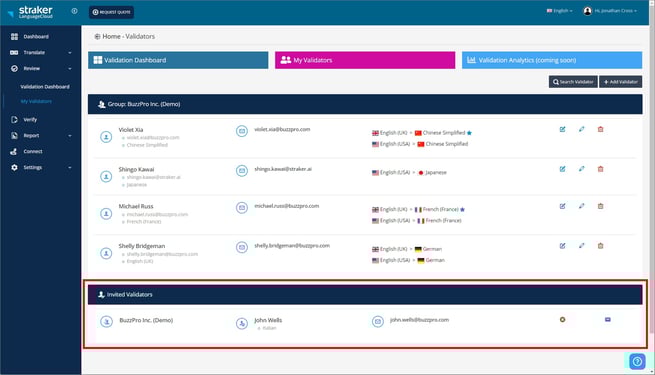Click the Request Quote button
This screenshot has width=655, height=375.
(111, 12)
